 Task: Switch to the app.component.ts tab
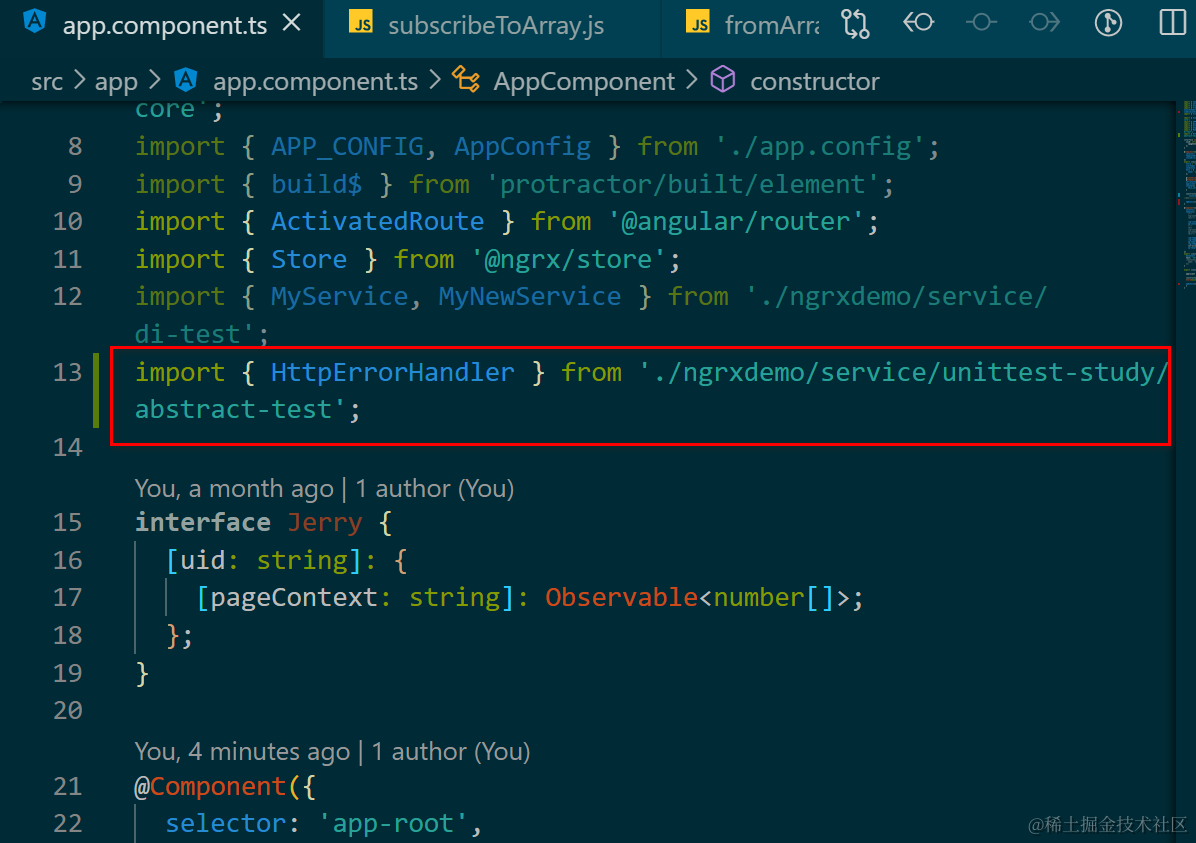tap(162, 25)
